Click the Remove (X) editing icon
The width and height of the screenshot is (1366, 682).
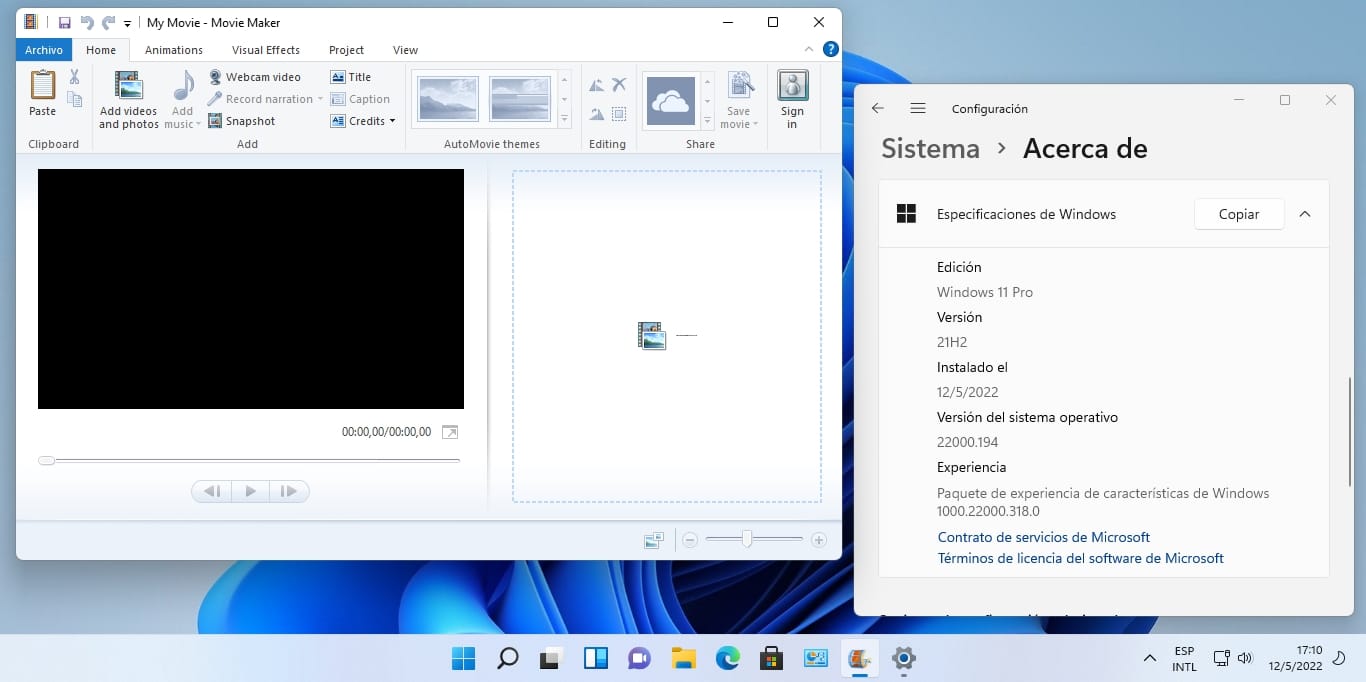pos(619,85)
